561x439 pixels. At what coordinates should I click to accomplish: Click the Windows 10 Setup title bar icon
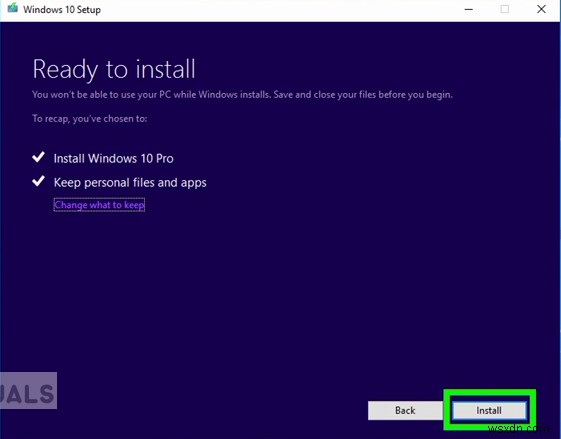pyautogui.click(x=13, y=8)
